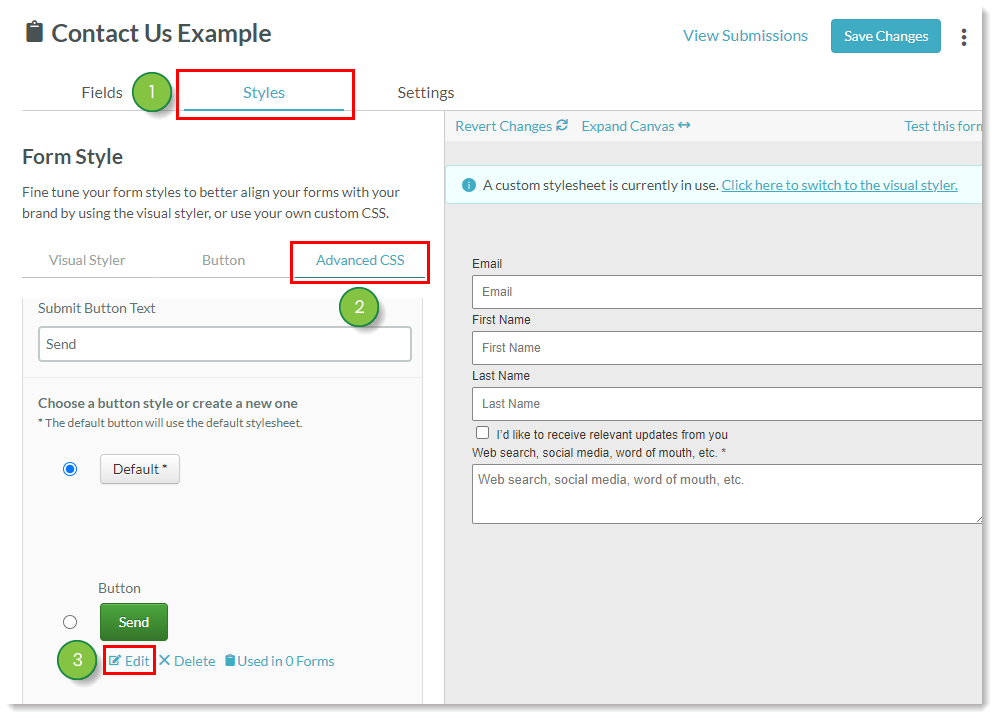Open the Advanced CSS sub-tab
Viewport: 997px width, 719px height.
360,260
